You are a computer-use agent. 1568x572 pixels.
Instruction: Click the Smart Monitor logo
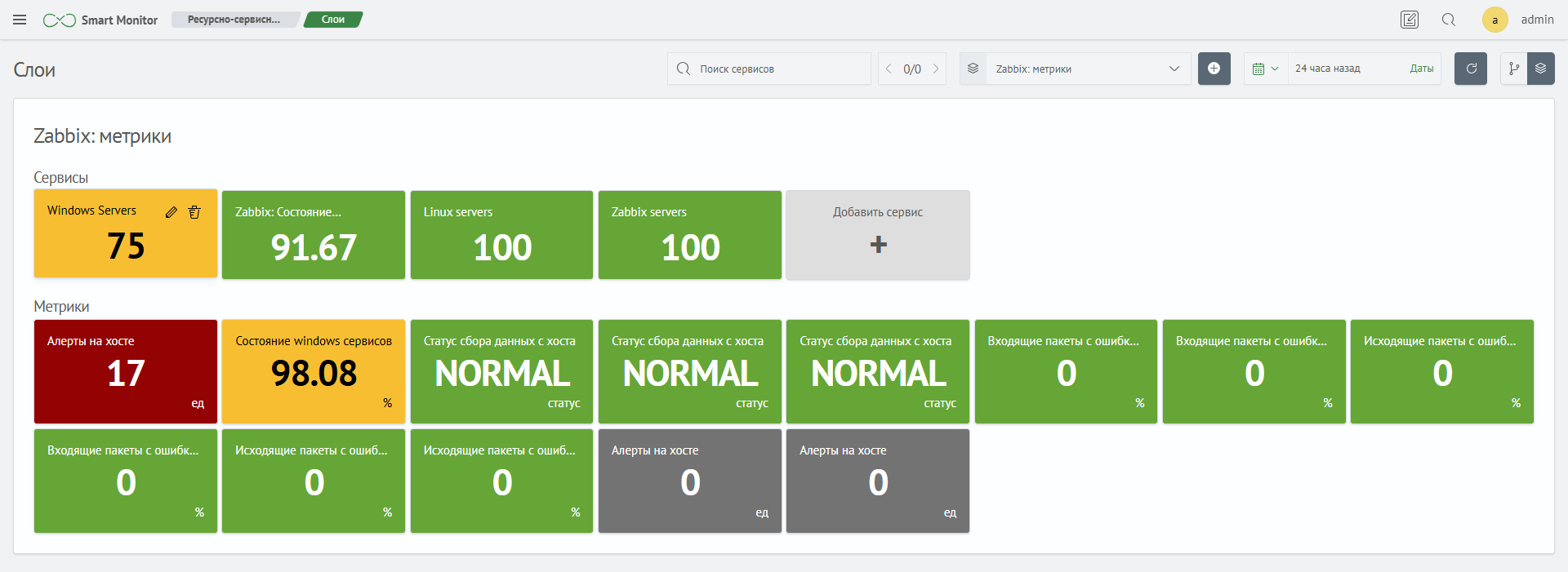100,20
